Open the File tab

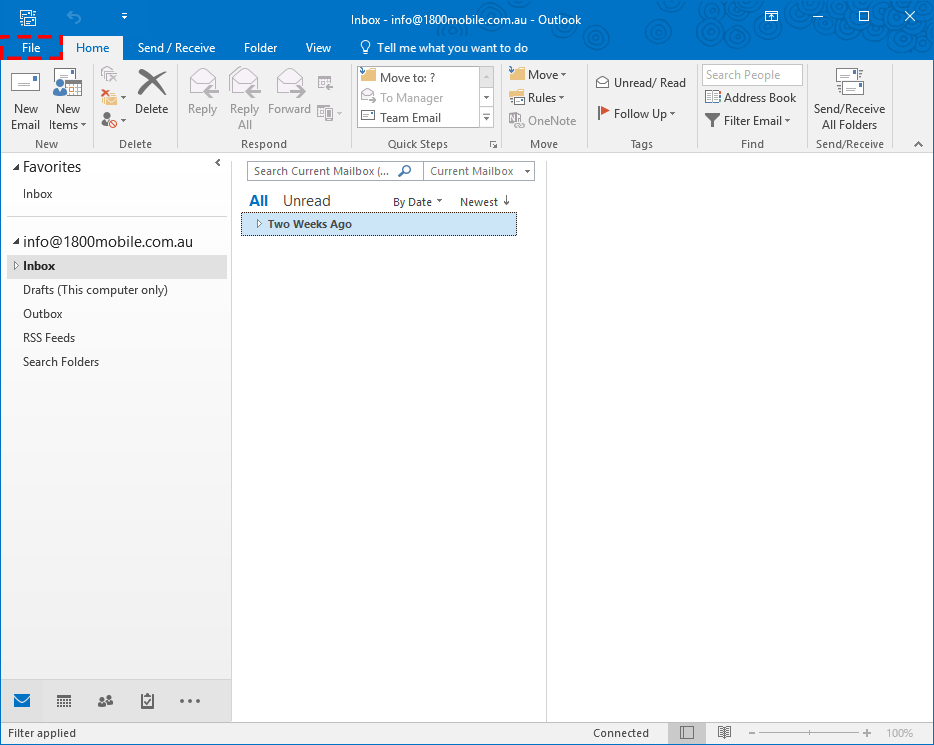pos(31,48)
